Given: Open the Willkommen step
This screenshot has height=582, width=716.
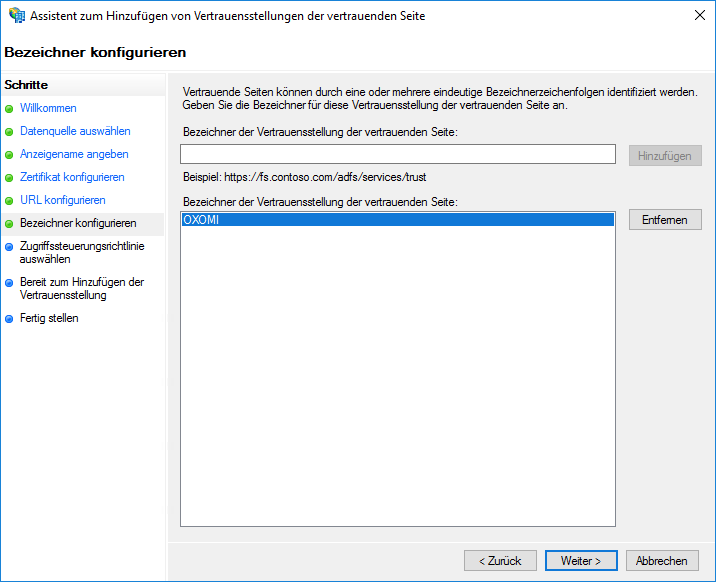Looking at the screenshot, I should coord(48,108).
